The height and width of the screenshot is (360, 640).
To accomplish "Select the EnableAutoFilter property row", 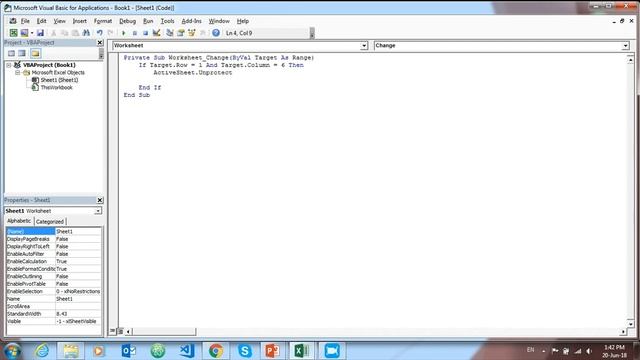I will coord(53,254).
